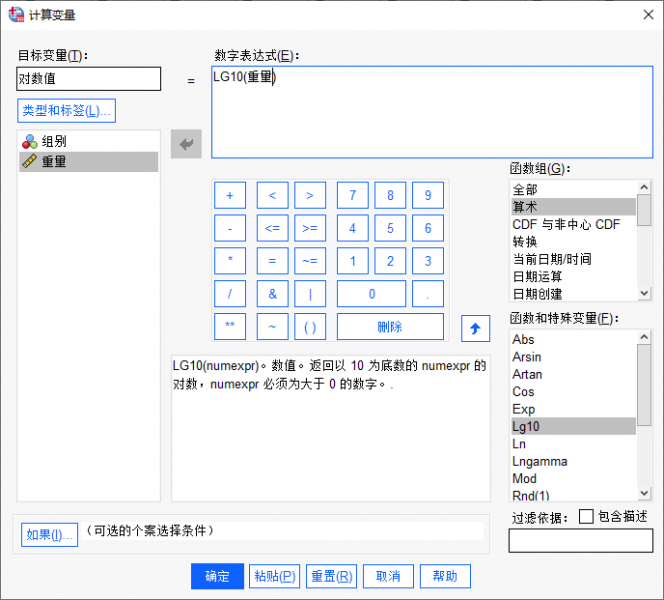This screenshot has width=664, height=600.
Task: Click keypad number 7
Action: (353, 195)
